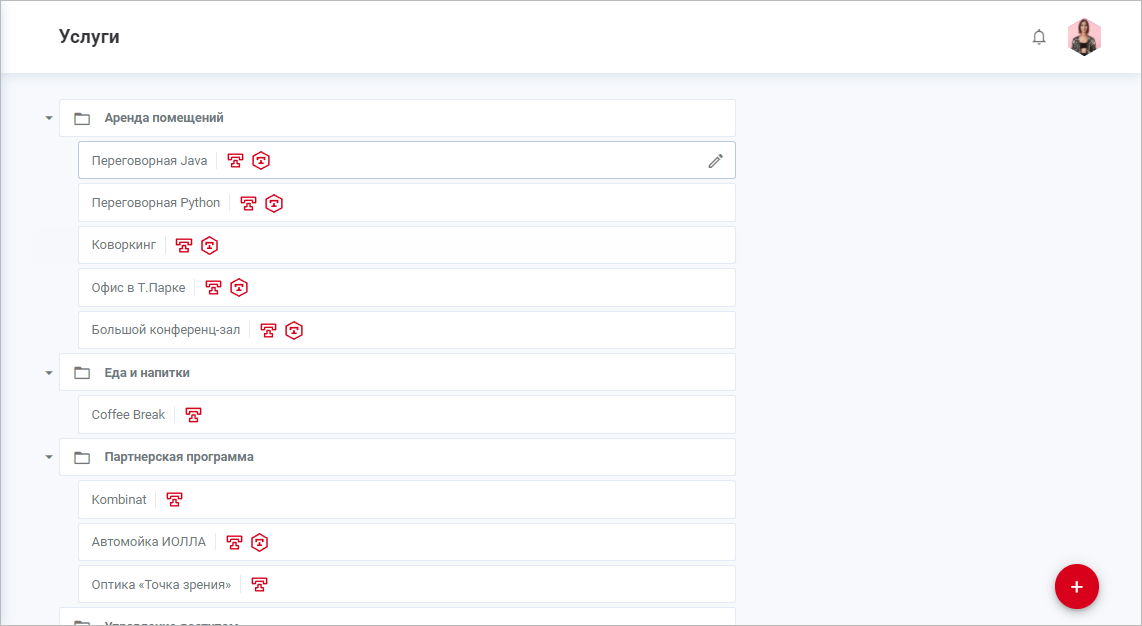Click the hexagon icon beside Коворкинг
Image resolution: width=1142 pixels, height=626 pixels.
[209, 246]
